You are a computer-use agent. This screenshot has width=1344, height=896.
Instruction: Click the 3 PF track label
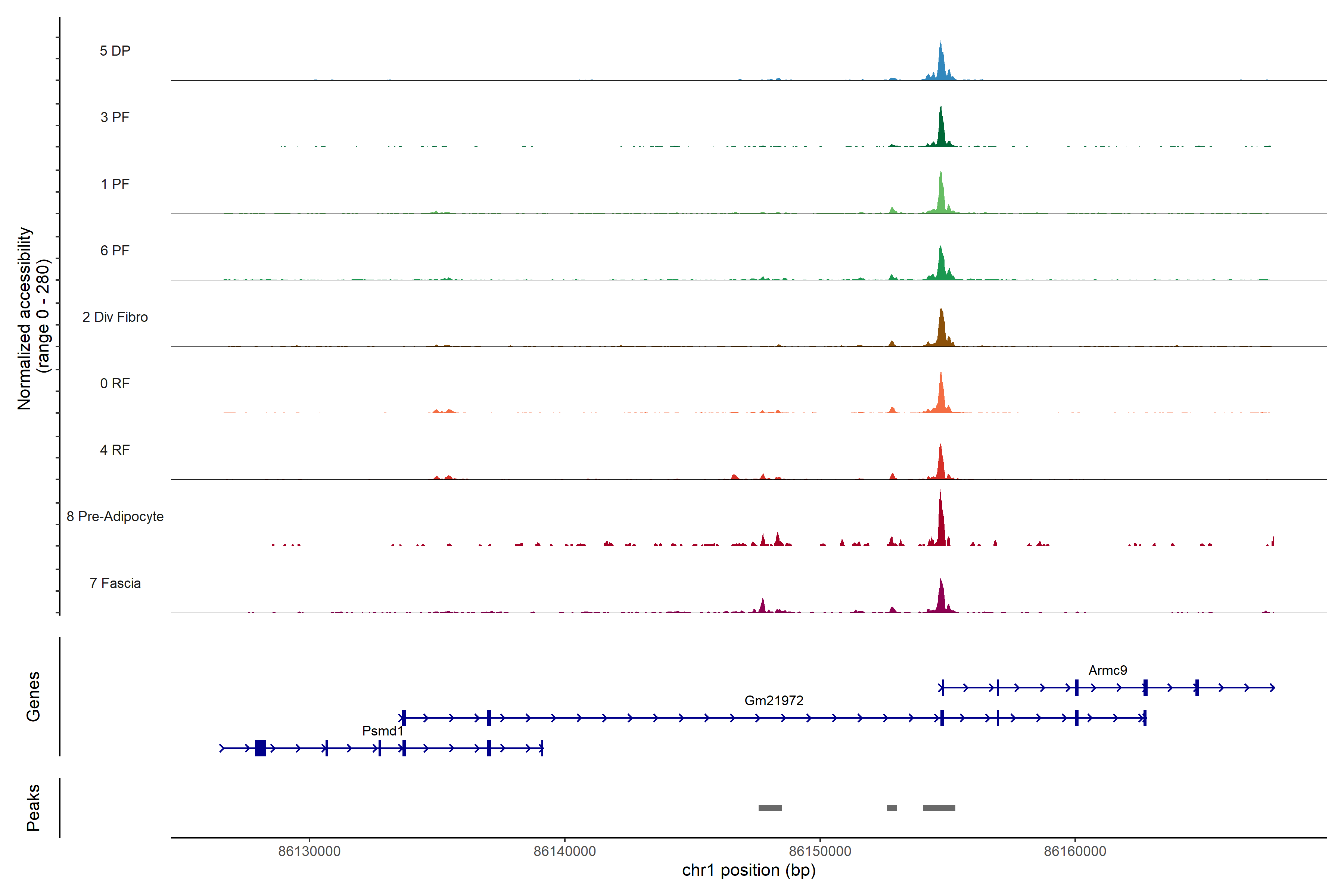[115, 117]
